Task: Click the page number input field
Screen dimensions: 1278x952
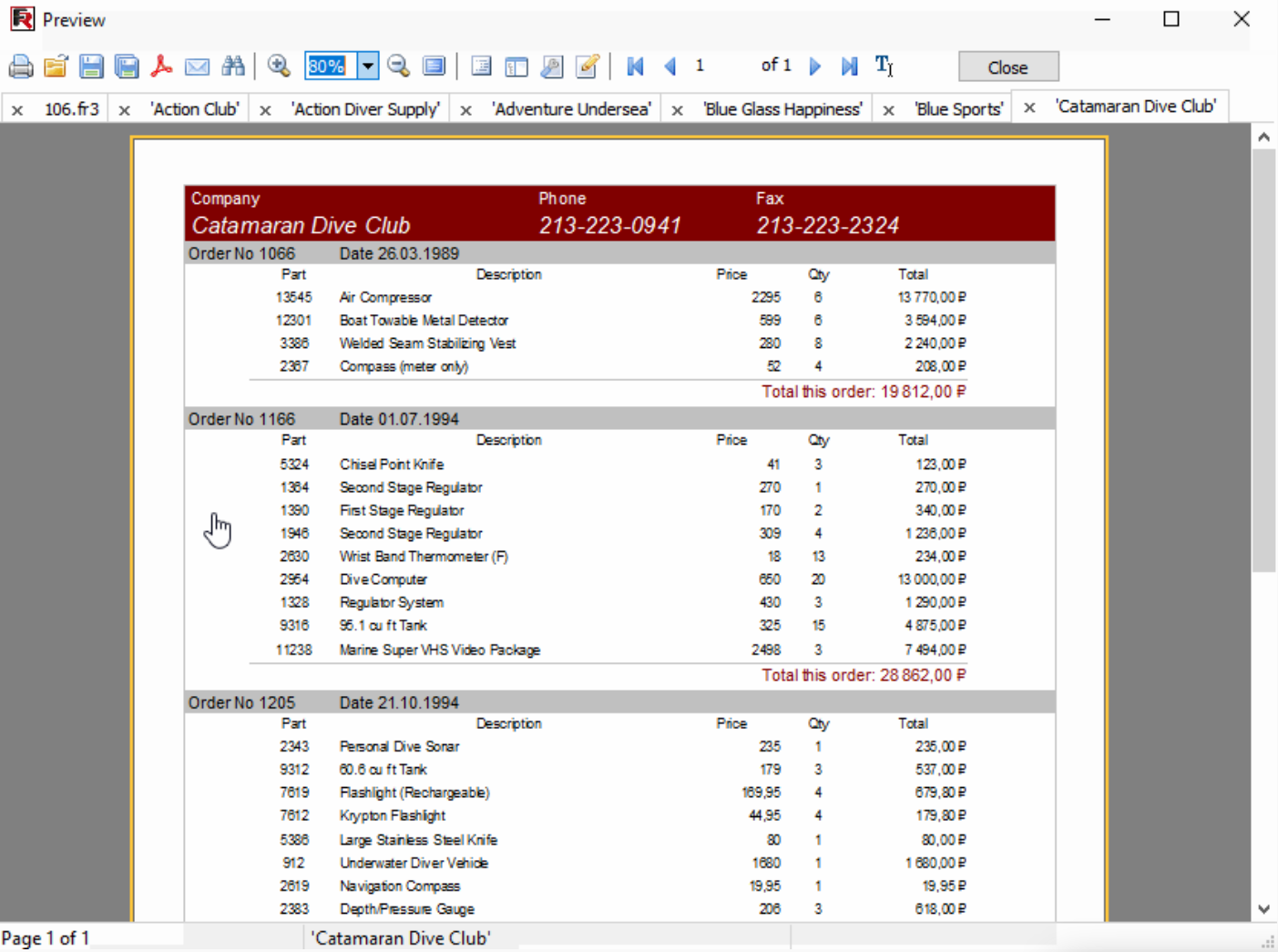Action: pos(720,67)
